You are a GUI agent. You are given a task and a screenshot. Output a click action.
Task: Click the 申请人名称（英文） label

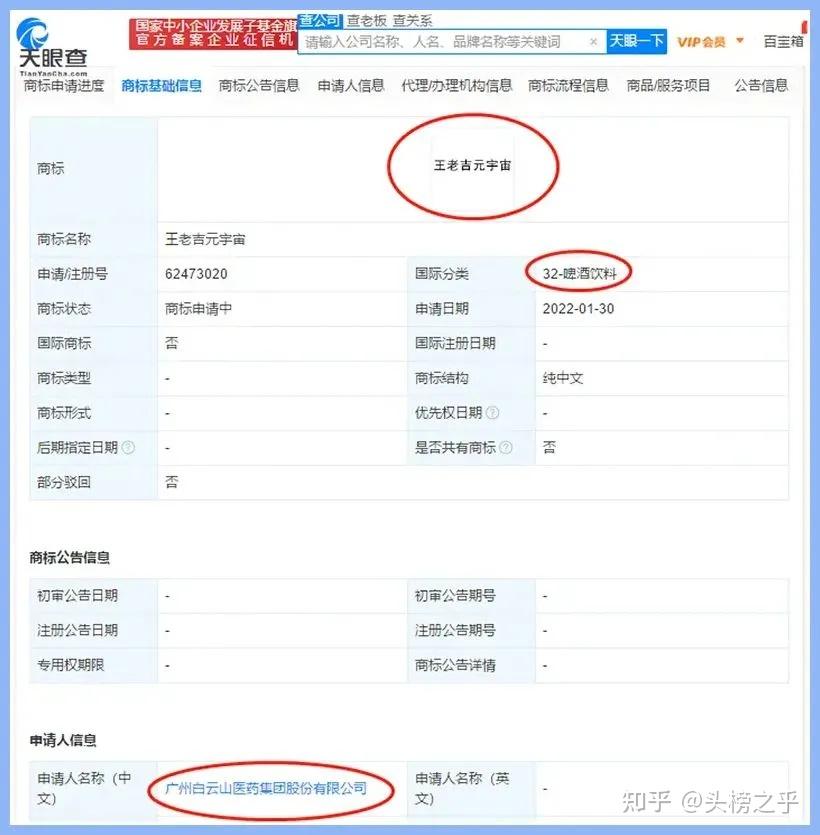point(462,789)
